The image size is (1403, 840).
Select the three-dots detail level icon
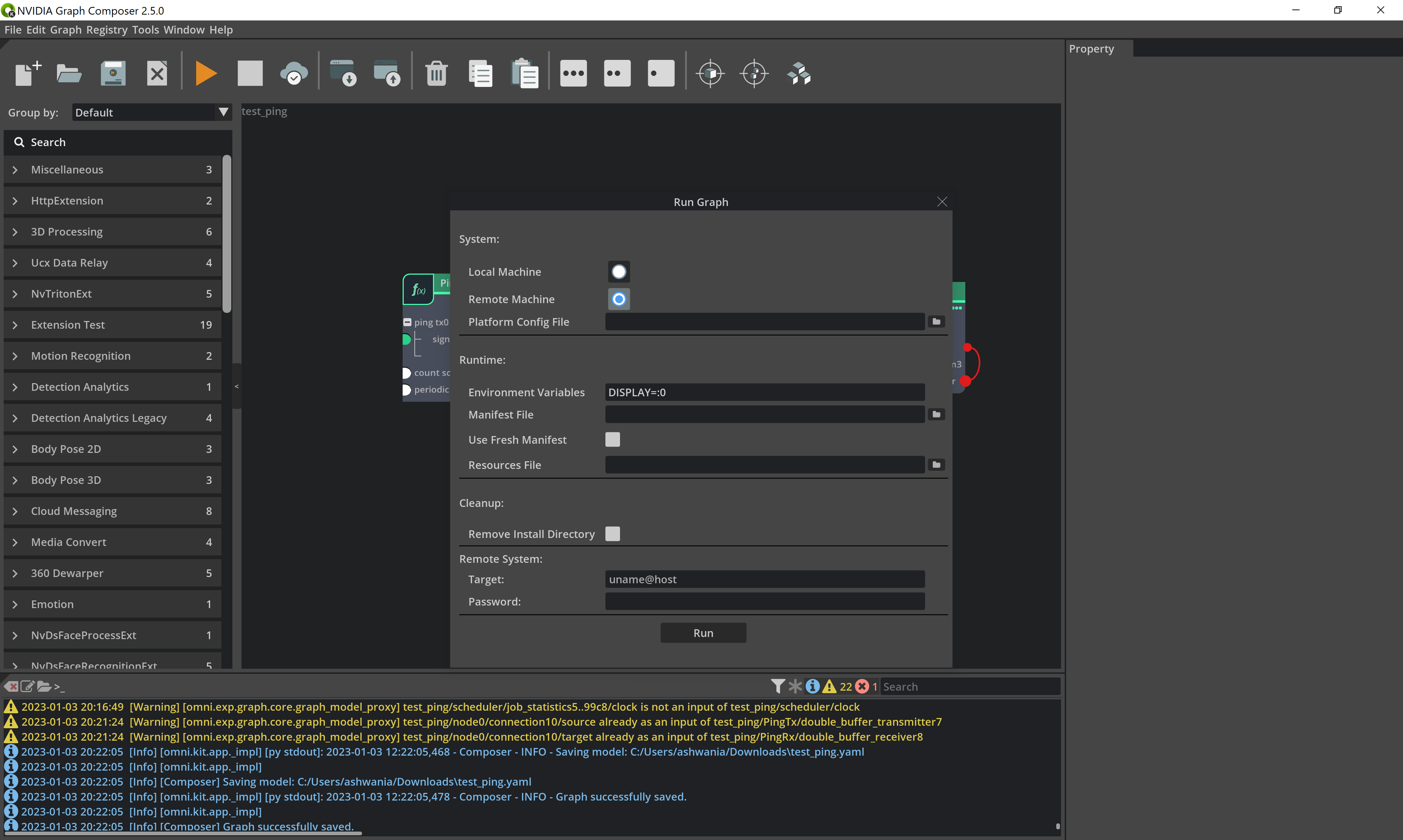pos(573,73)
